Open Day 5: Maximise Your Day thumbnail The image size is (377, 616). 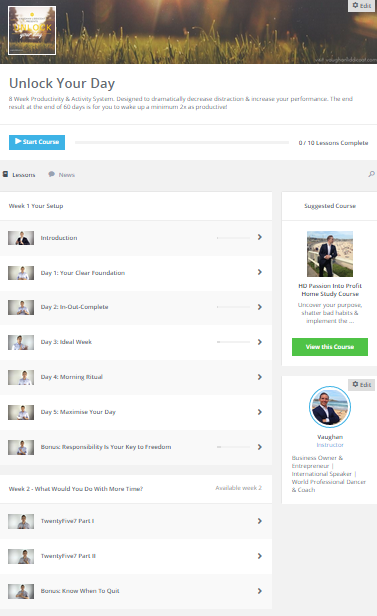pyautogui.click(x=21, y=412)
